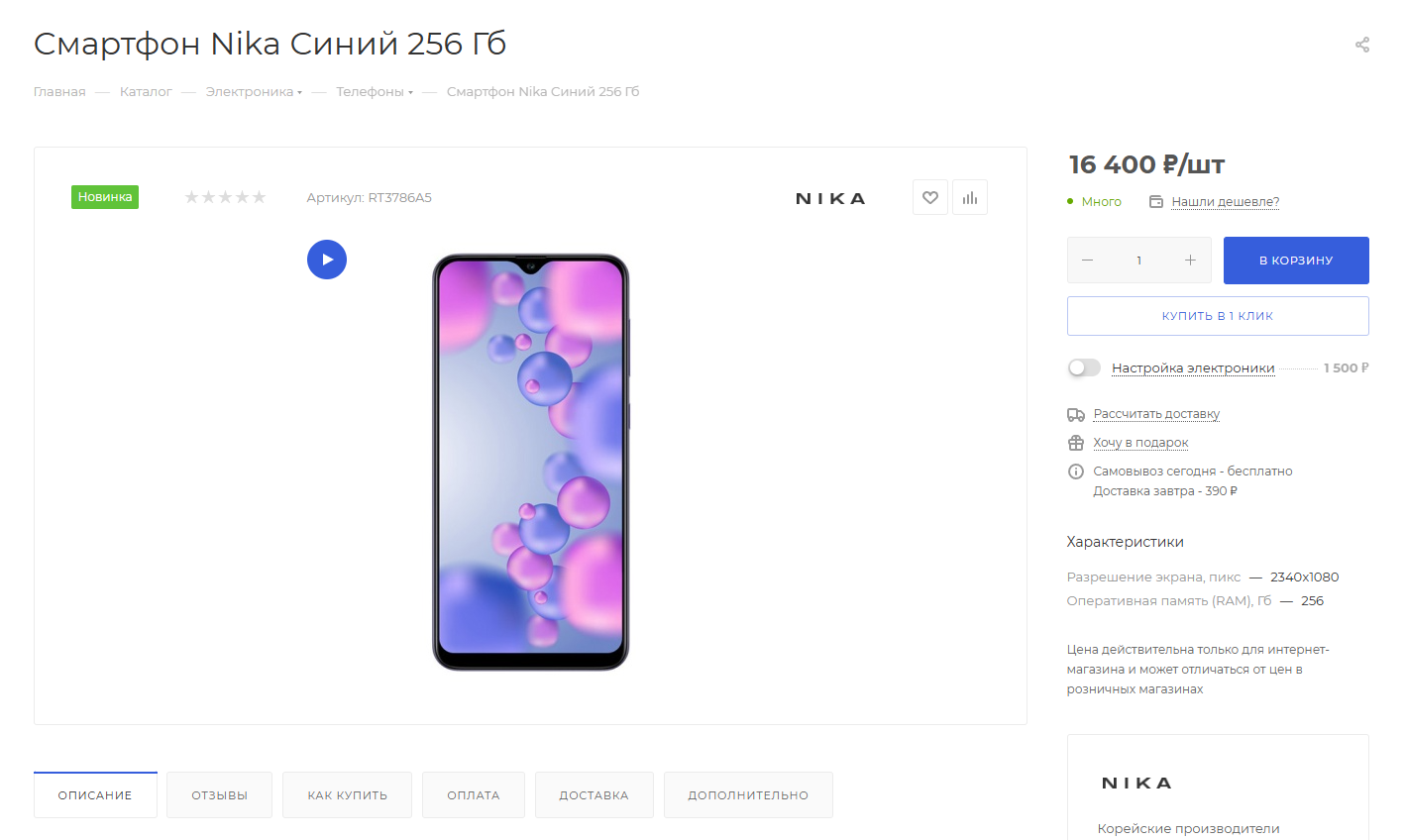The height and width of the screenshot is (840, 1405).
Task: Click the share icon near the title
Action: click(1362, 45)
